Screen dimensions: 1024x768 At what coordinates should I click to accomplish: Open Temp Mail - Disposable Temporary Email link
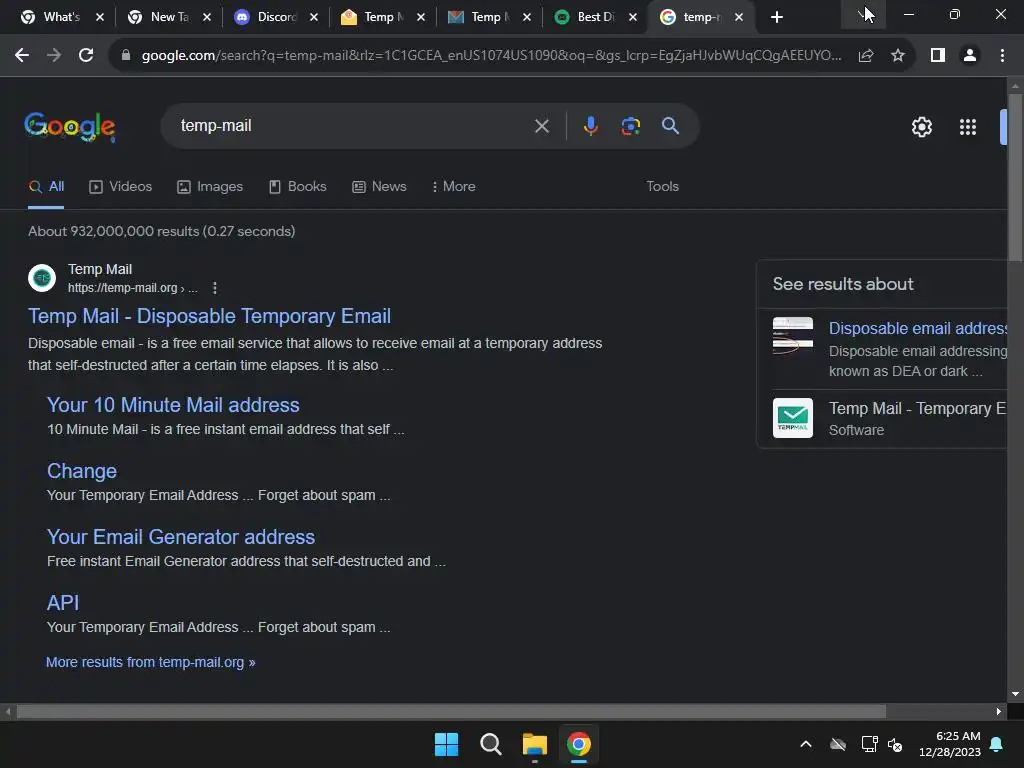tap(209, 316)
